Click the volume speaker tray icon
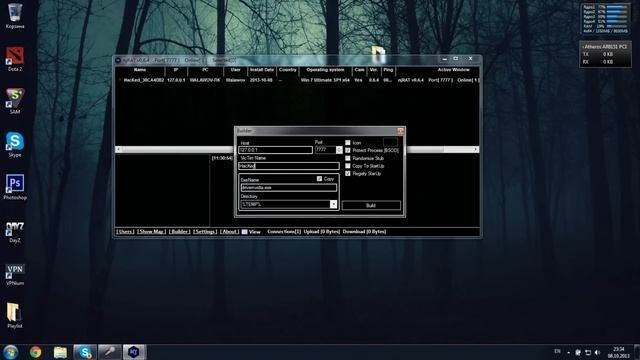The width and height of the screenshot is (640, 360). click(x=598, y=352)
